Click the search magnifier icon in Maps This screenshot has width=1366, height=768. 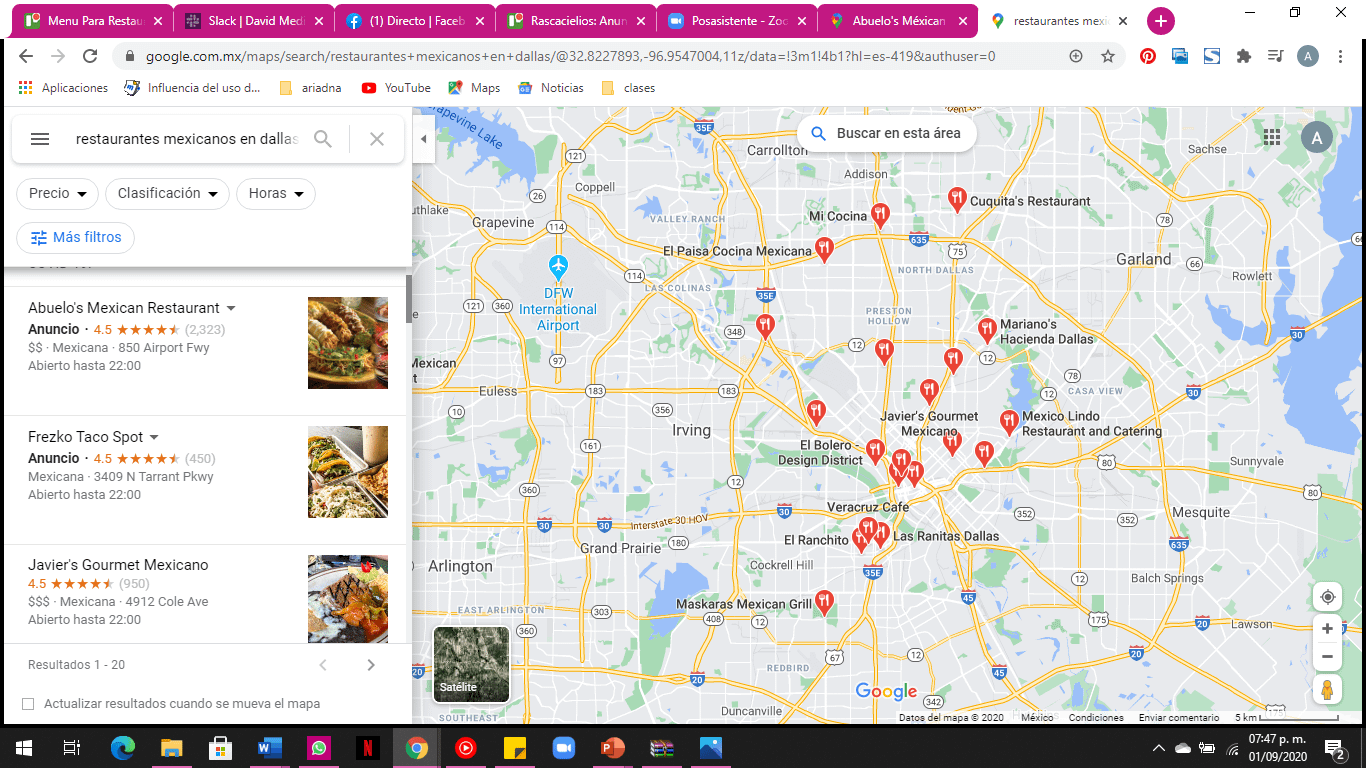323,139
